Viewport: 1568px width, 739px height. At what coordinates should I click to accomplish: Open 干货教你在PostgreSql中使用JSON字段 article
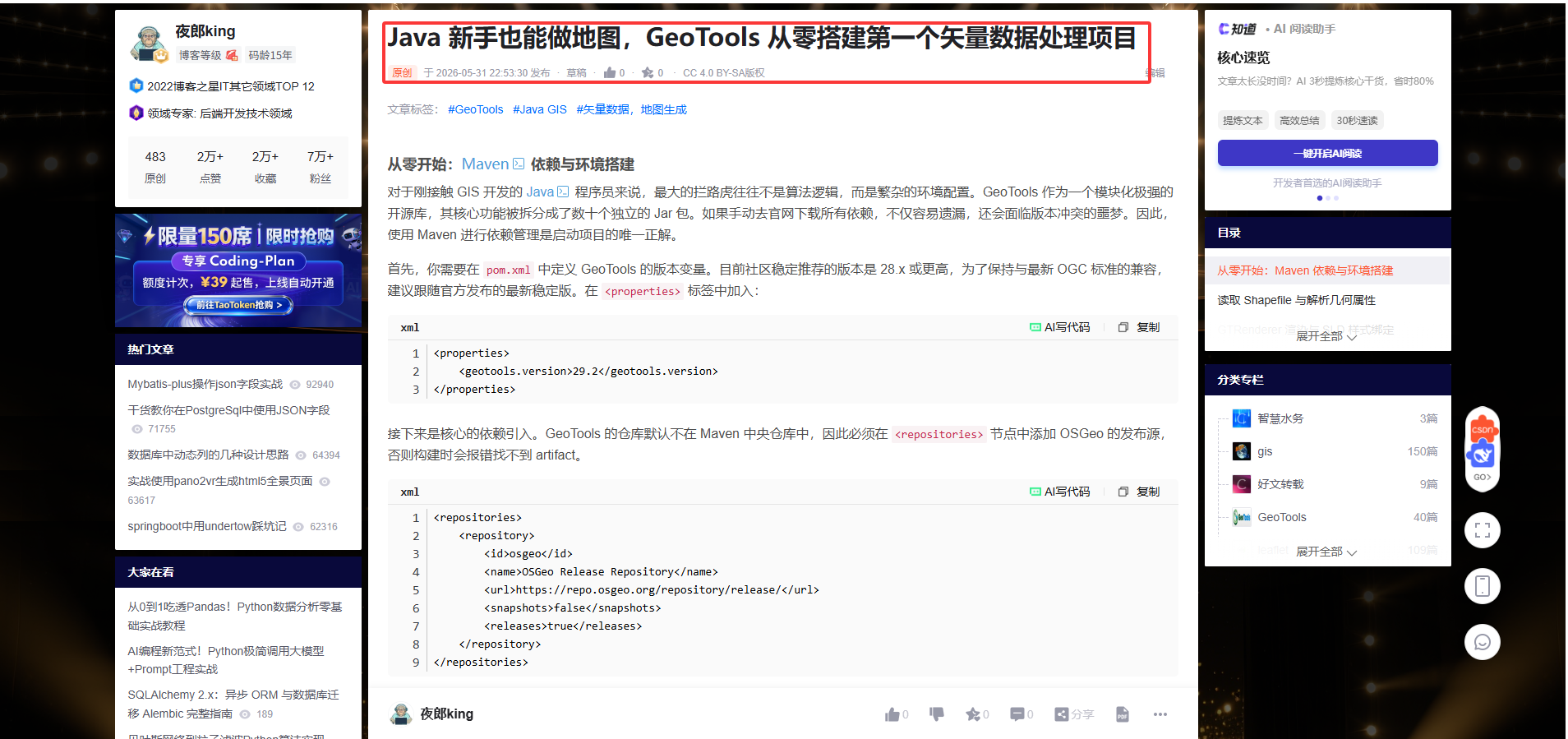pos(228,410)
